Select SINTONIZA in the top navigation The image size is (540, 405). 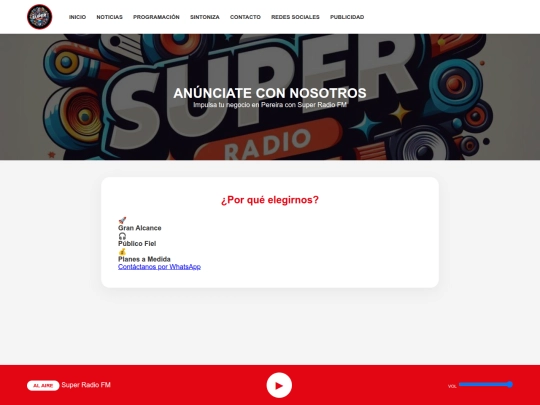pos(205,17)
